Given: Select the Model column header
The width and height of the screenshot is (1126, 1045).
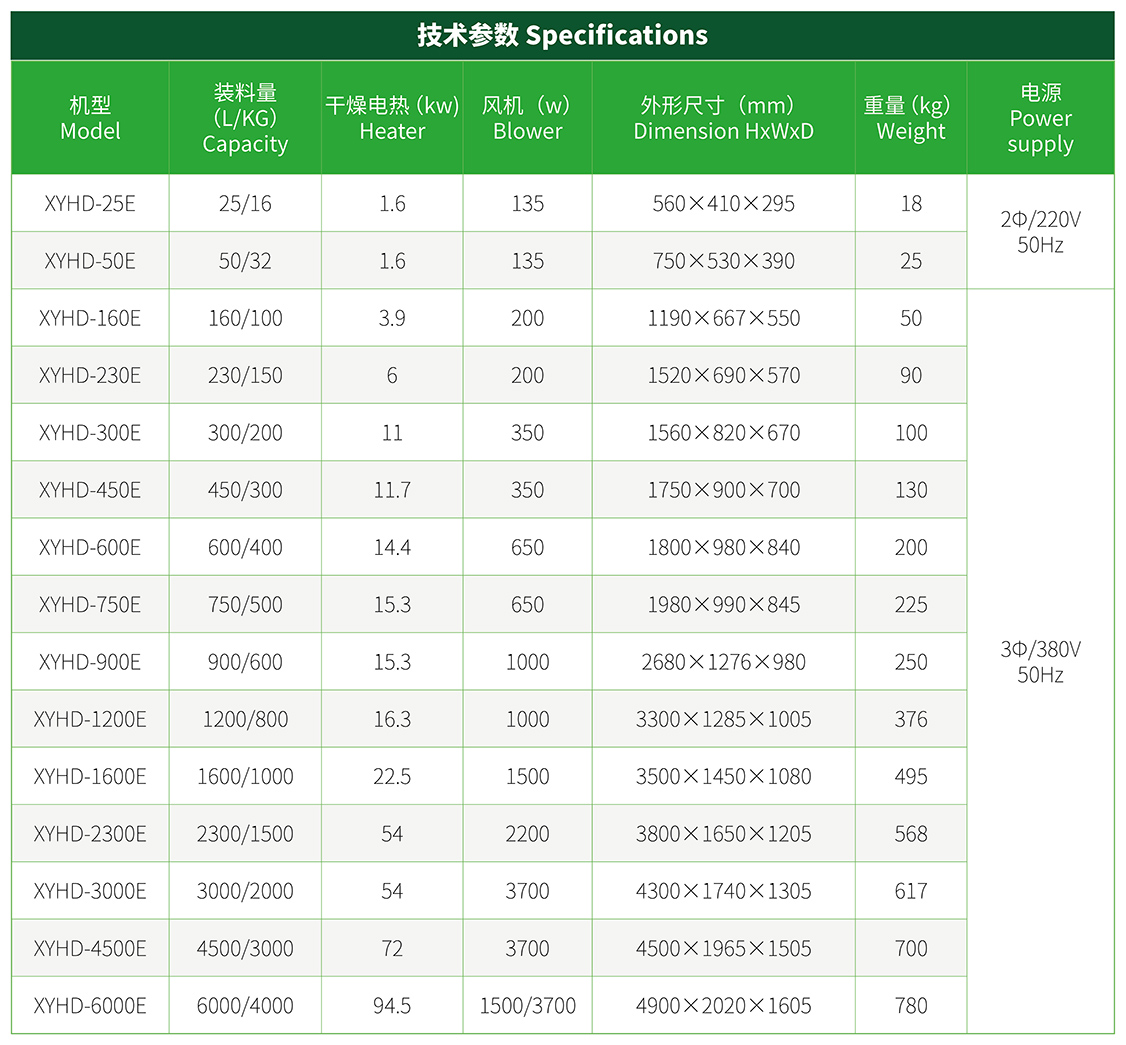Looking at the screenshot, I should pos(90,118).
